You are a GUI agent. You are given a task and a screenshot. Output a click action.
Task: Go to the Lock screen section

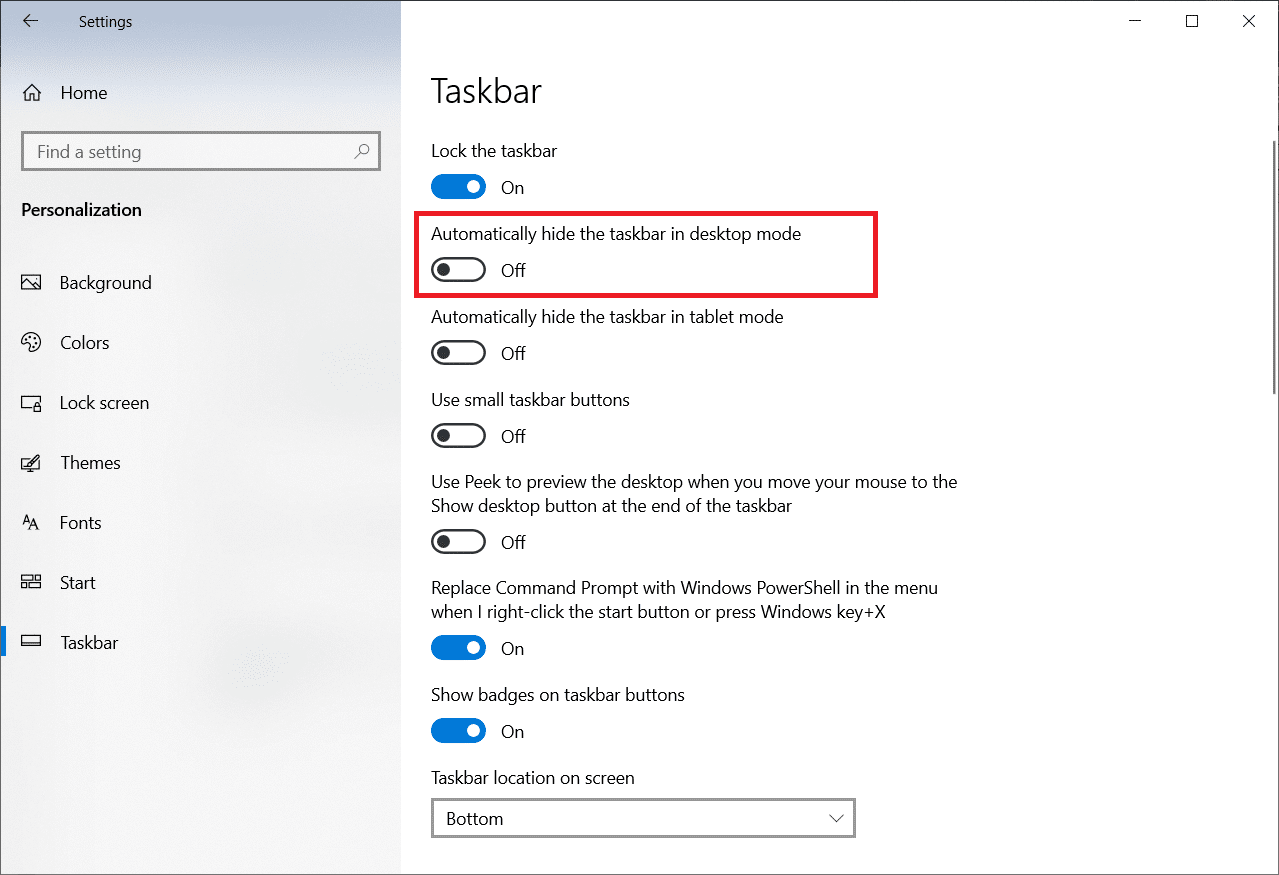click(104, 403)
